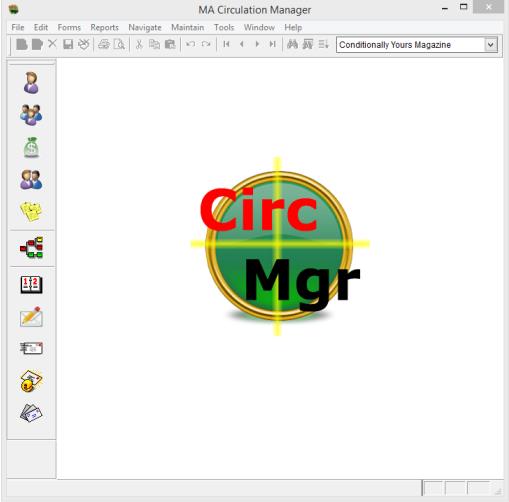Click the sort order toolbar icon
509x502 pixels.
323,44
